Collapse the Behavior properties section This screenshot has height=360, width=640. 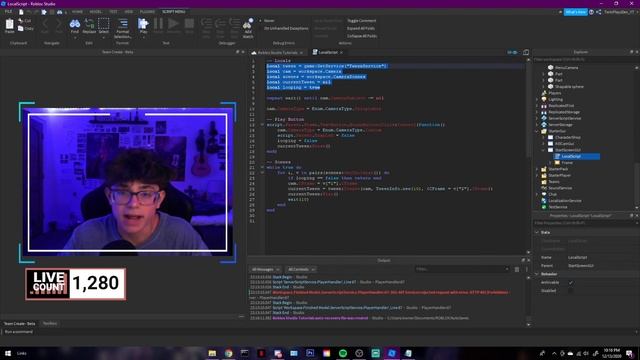point(537,274)
